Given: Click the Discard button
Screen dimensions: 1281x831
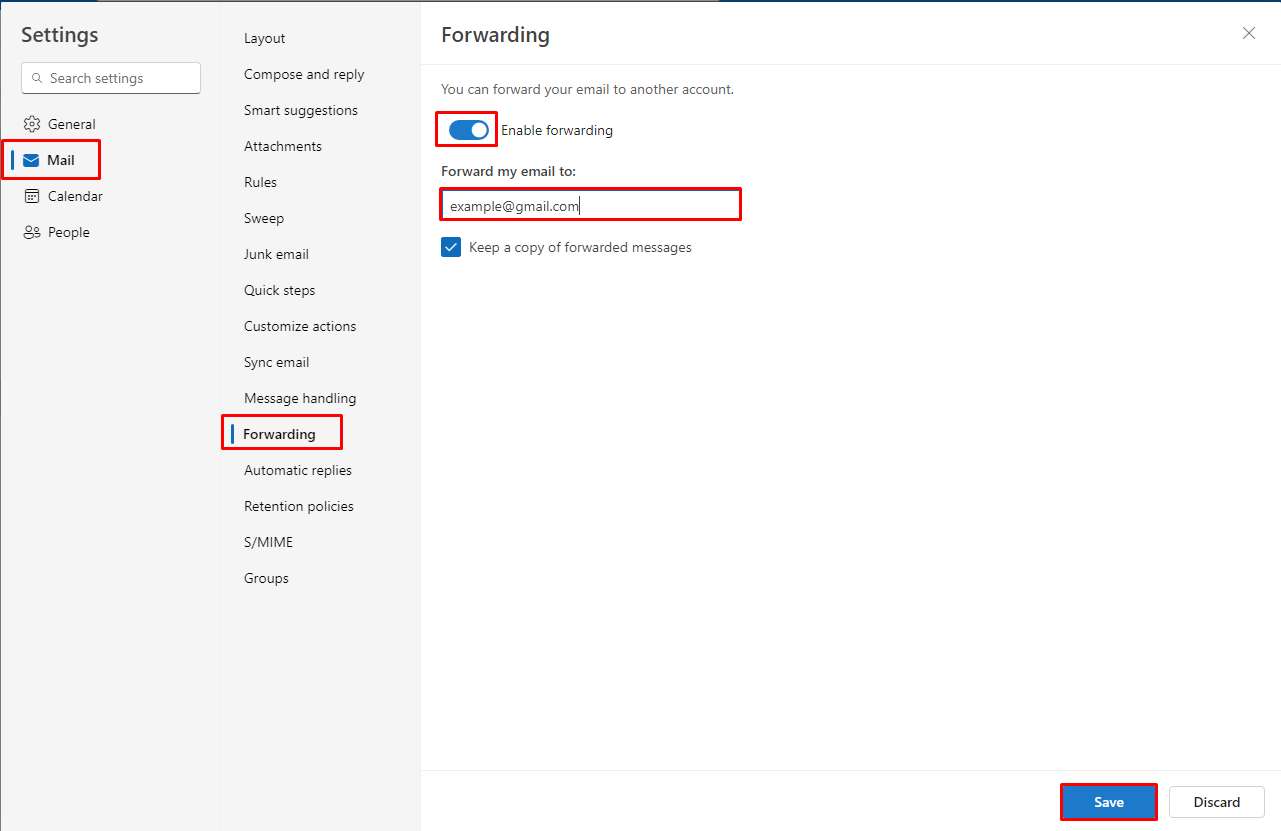Looking at the screenshot, I should pyautogui.click(x=1217, y=802).
